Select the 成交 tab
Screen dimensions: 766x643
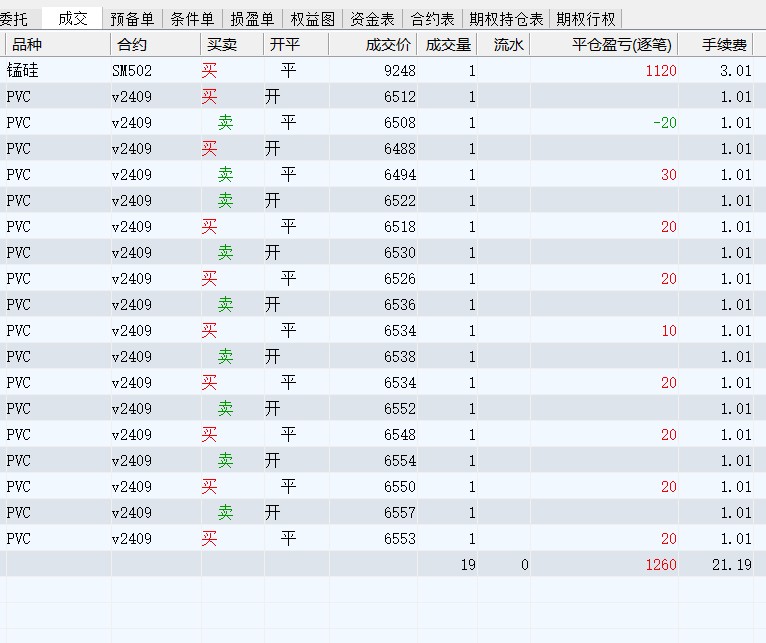72,19
